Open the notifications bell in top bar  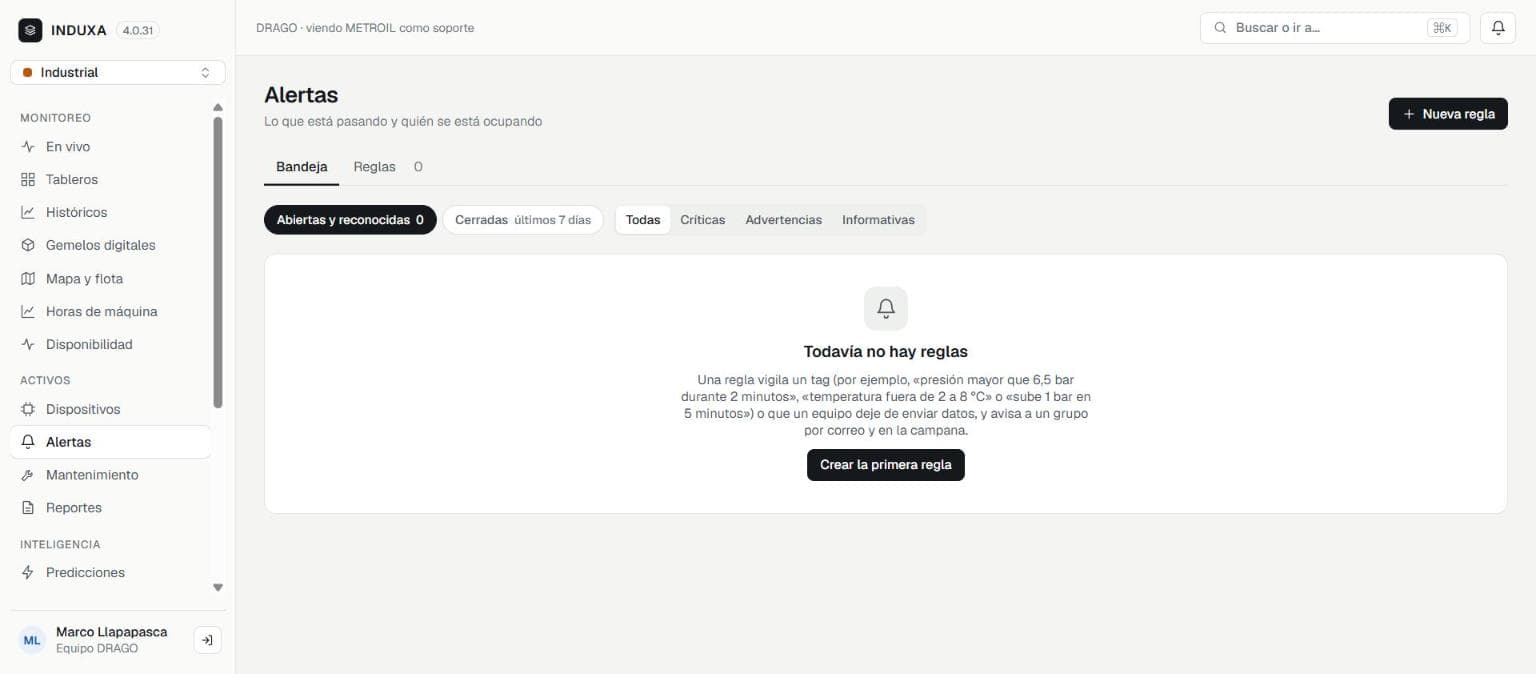tap(1497, 28)
